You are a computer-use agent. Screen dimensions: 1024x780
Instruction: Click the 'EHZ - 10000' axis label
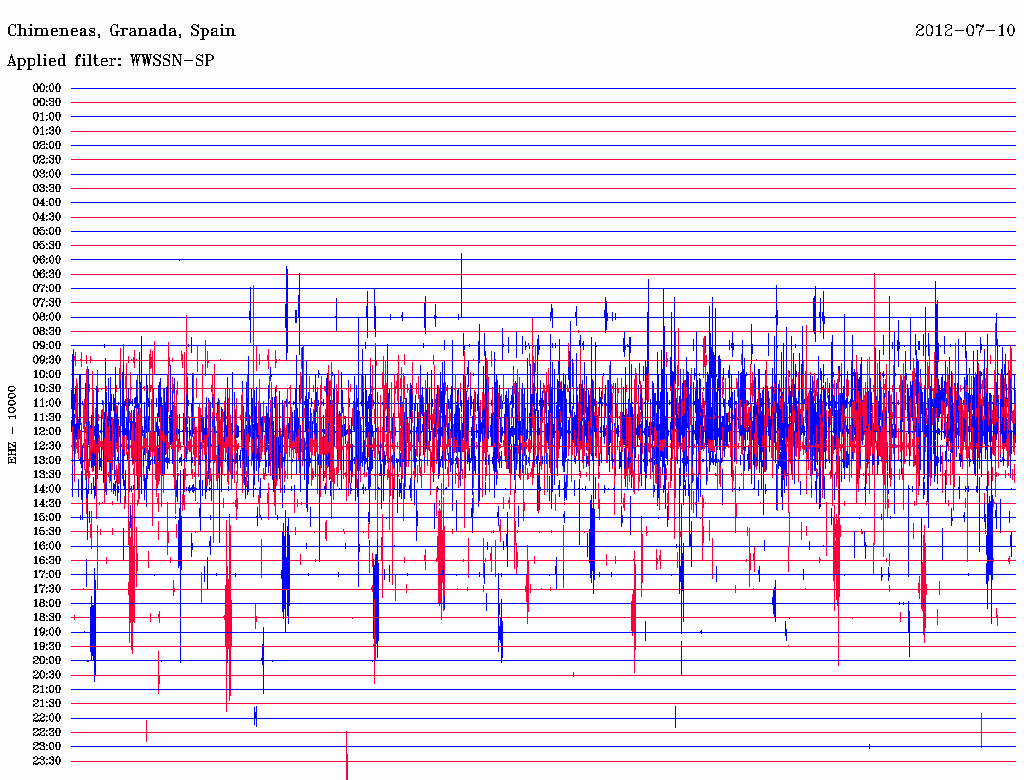pos(12,425)
